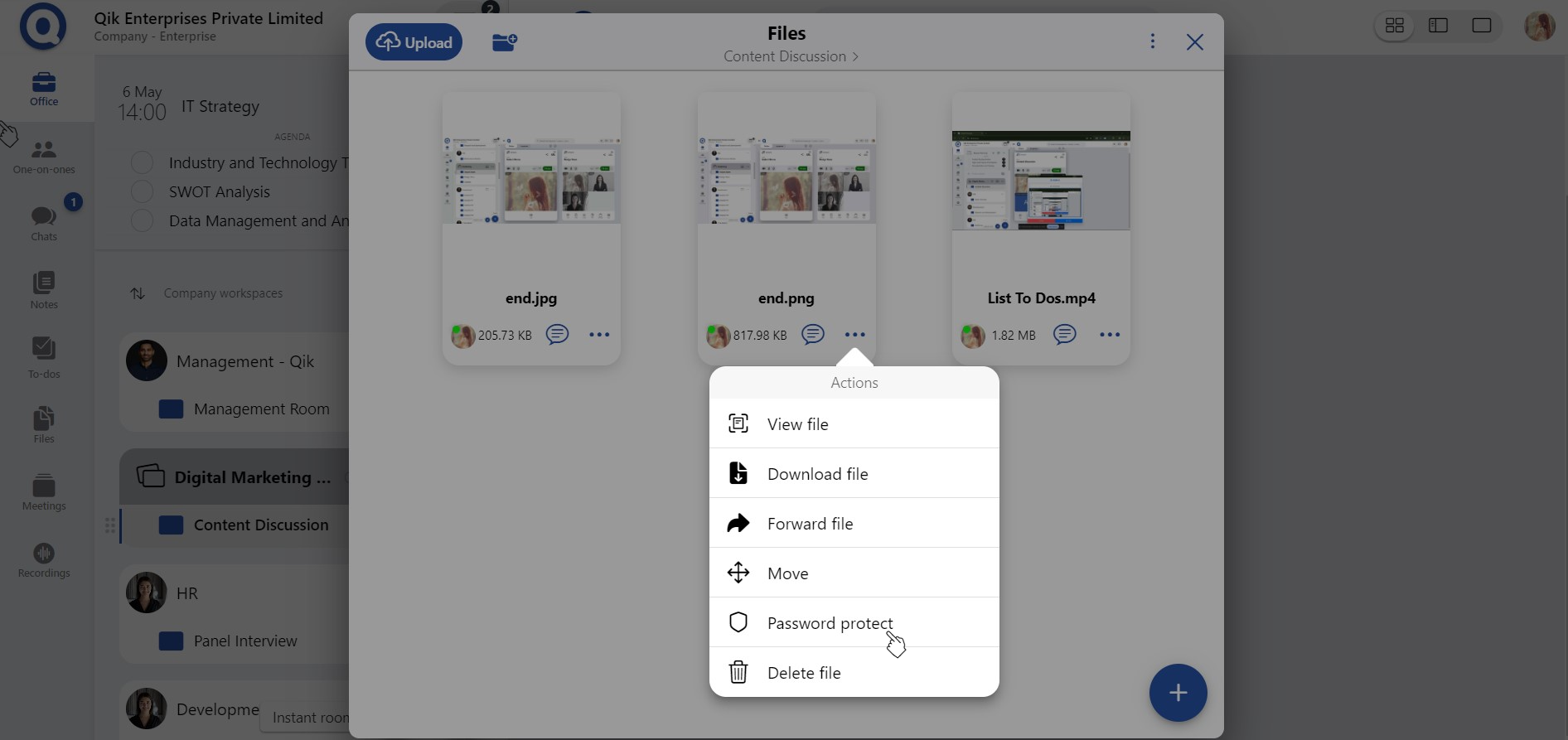
Task: Check the SWOT Analysis agenda item
Action: [x=142, y=191]
